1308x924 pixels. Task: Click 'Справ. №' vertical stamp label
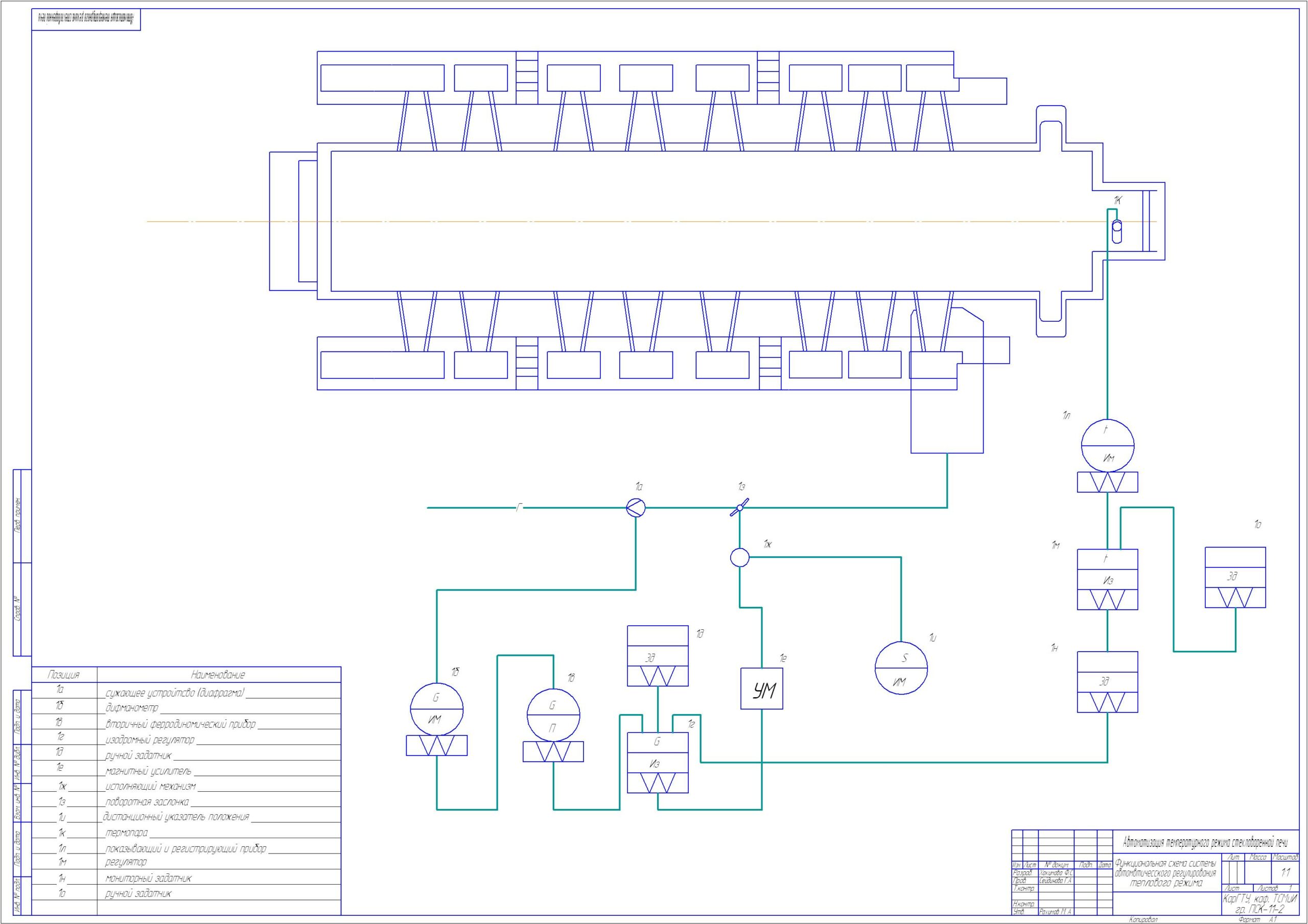[x=17, y=608]
